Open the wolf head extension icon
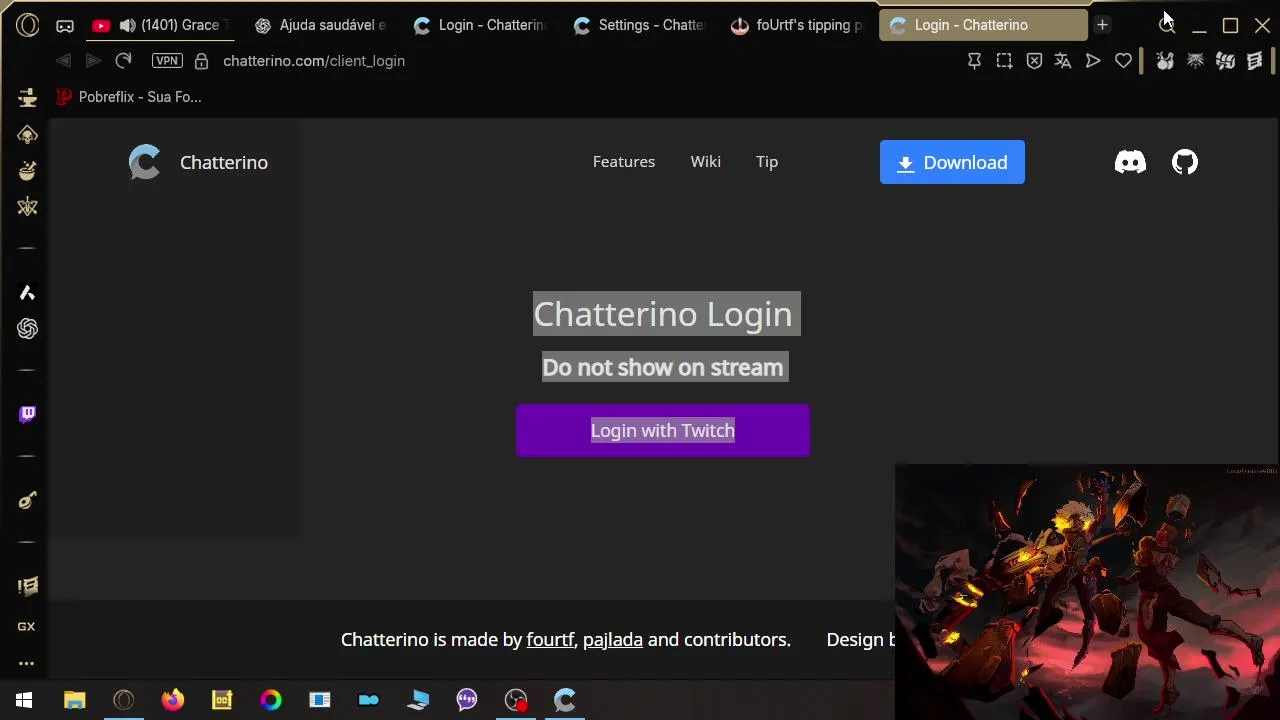 (x=1195, y=61)
